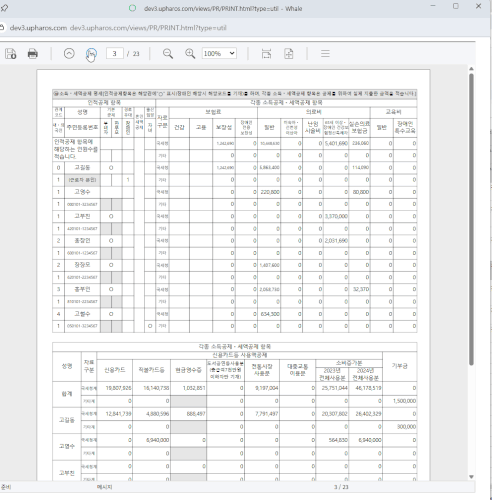492x500 pixels.
Task: Click the 합계 row label
Action: (67, 394)
